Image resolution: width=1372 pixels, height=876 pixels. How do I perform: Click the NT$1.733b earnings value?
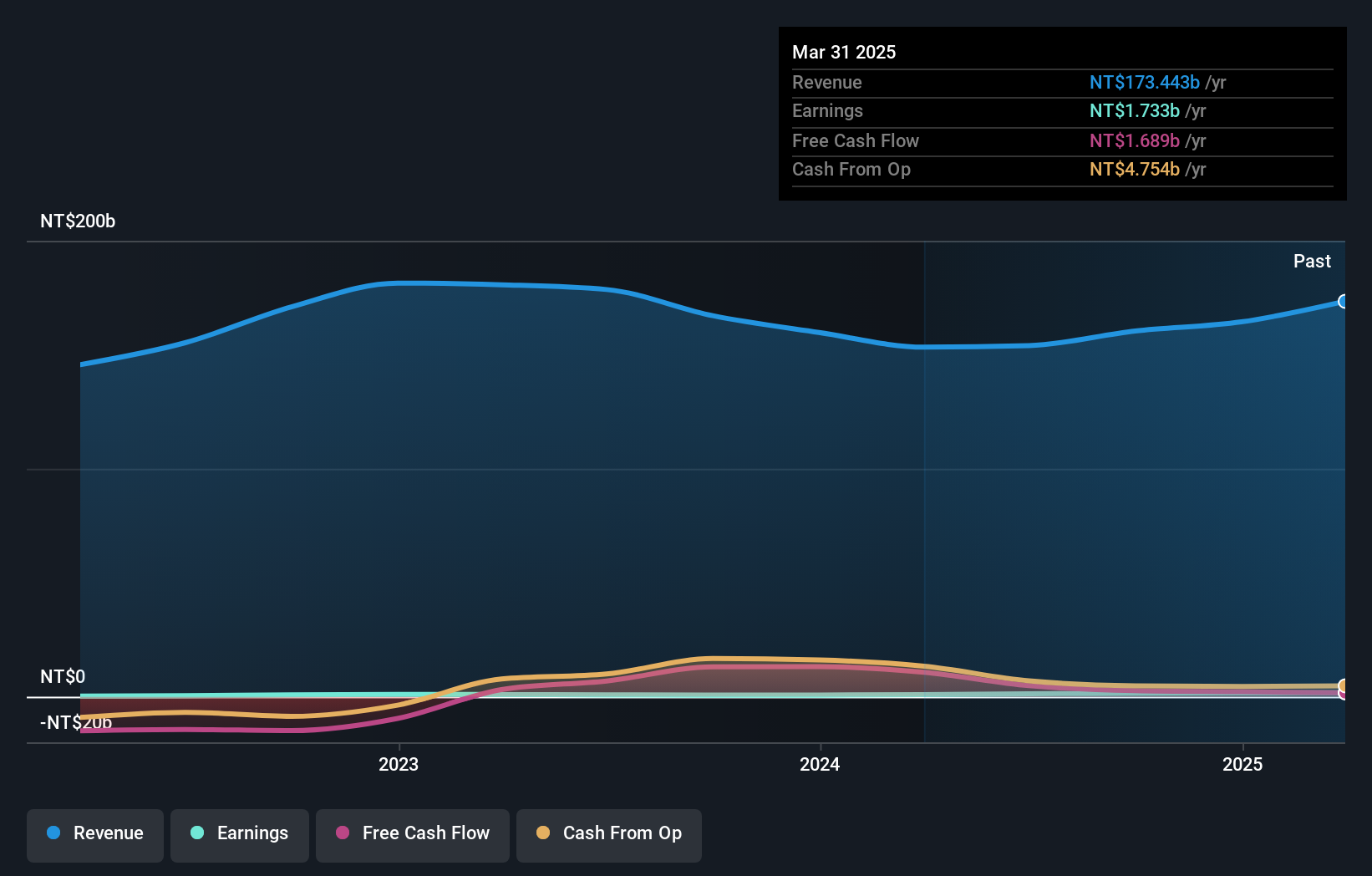(1135, 110)
